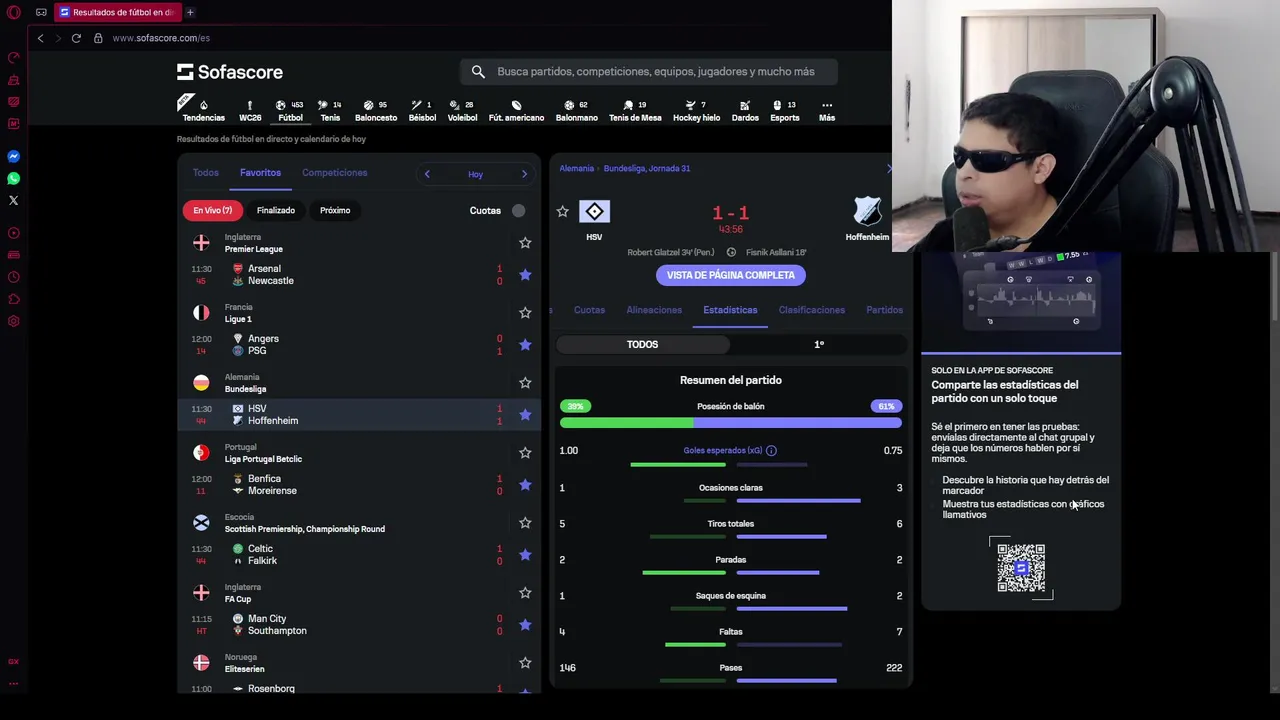This screenshot has height=720, width=1280.
Task: Open Messenger in the Opera sidebar
Action: [x=14, y=156]
